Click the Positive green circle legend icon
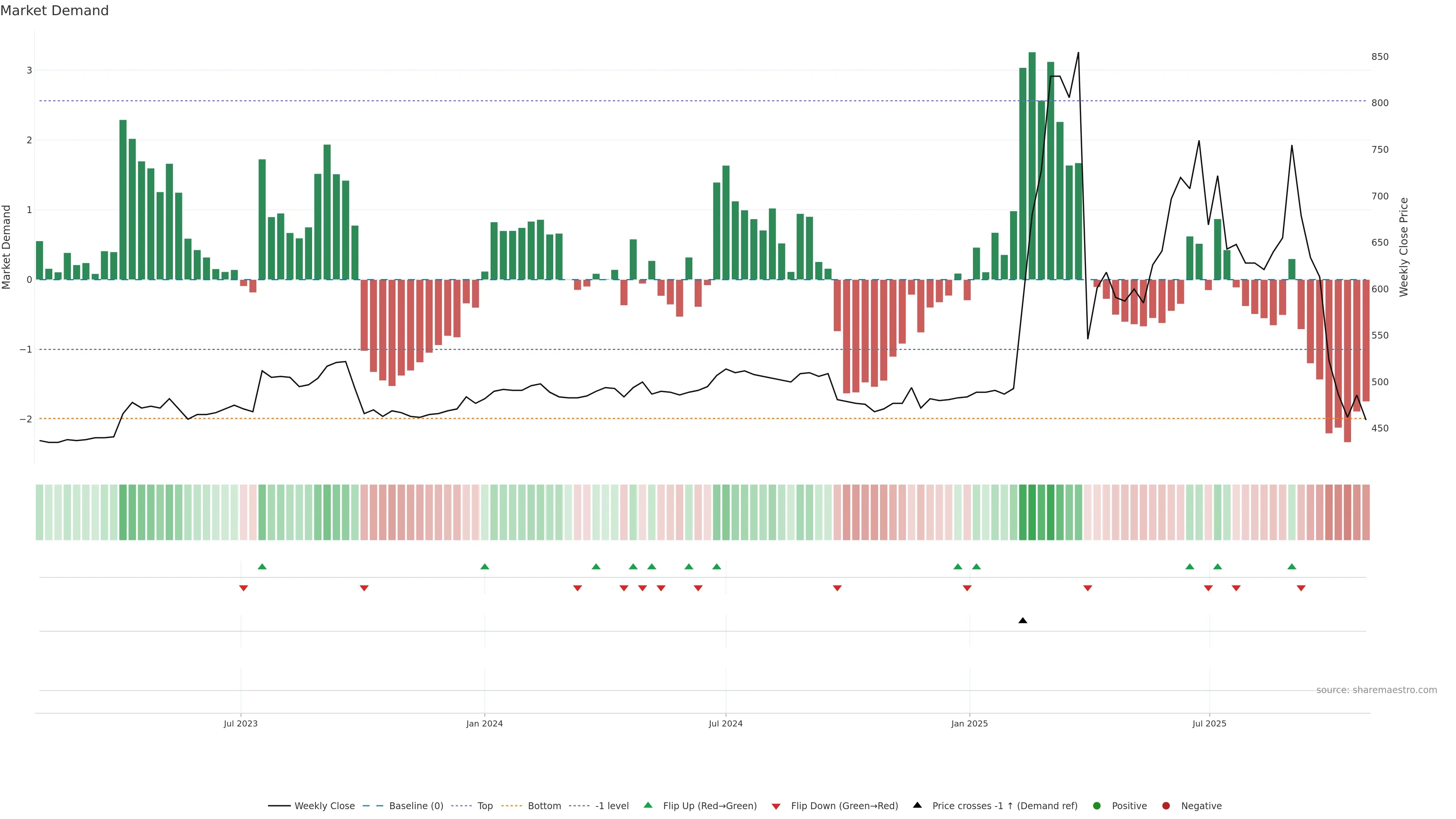 click(x=1097, y=805)
